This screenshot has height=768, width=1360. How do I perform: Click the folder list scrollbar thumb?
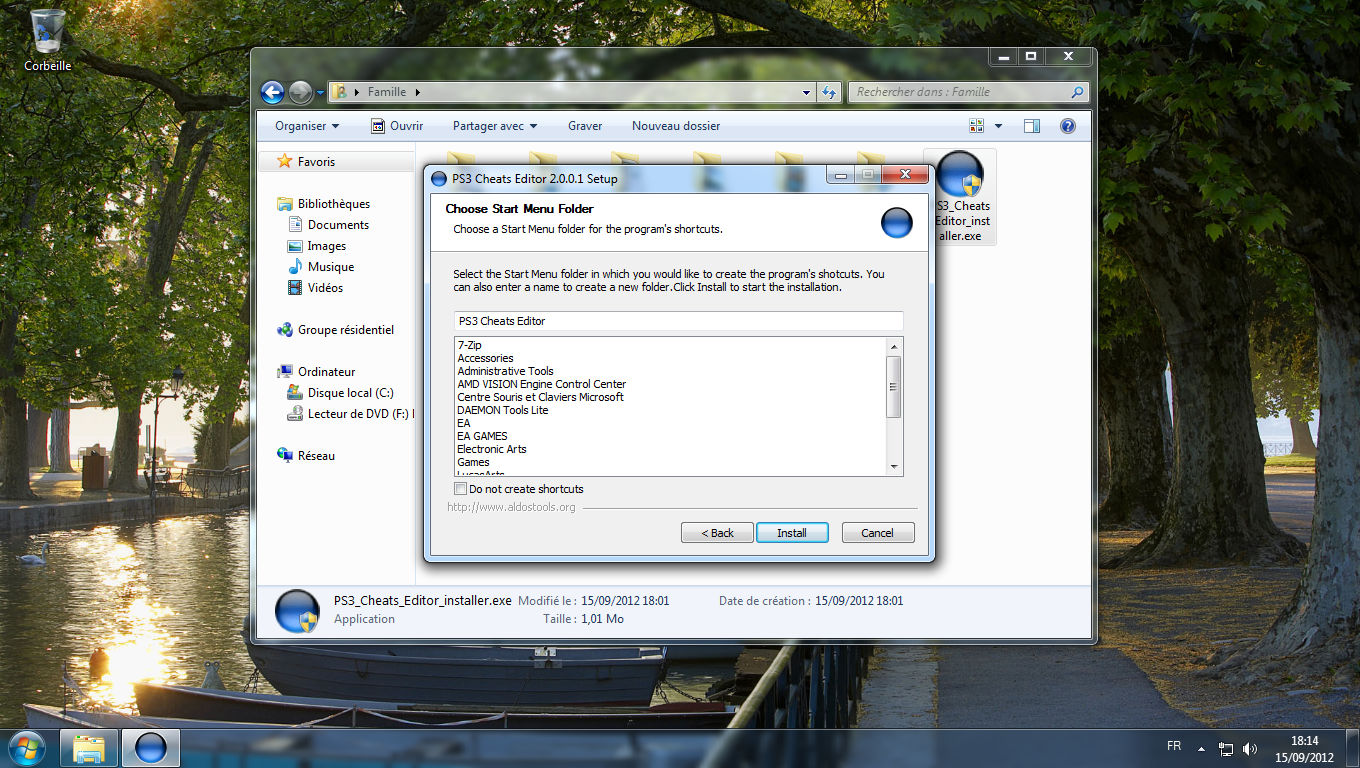click(894, 386)
